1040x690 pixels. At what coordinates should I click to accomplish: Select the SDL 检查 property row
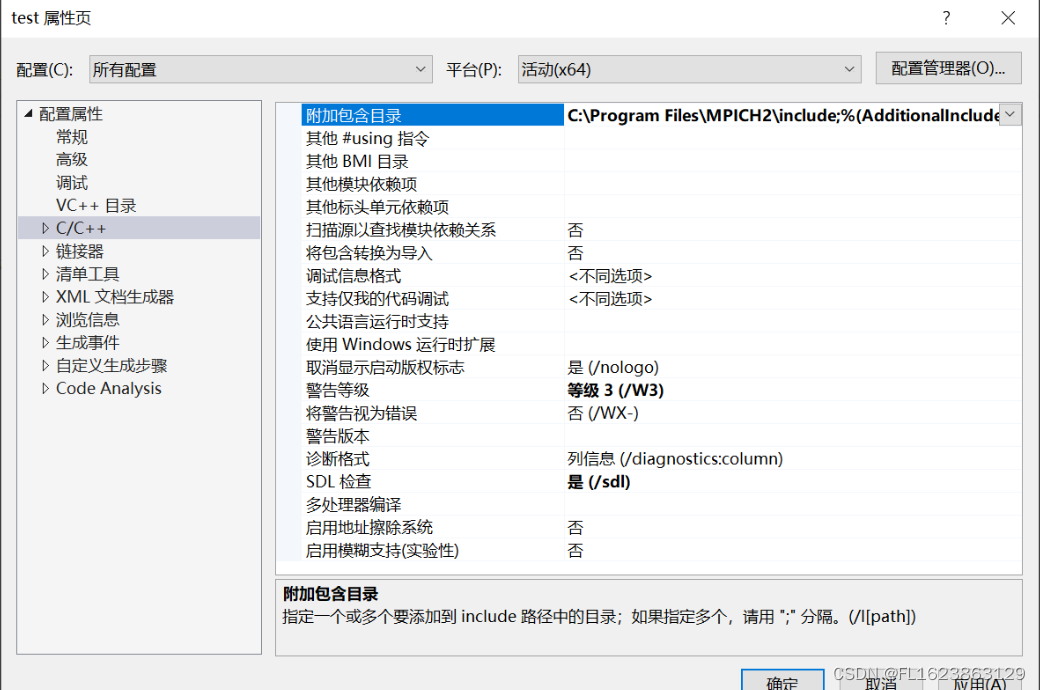tap(400, 481)
